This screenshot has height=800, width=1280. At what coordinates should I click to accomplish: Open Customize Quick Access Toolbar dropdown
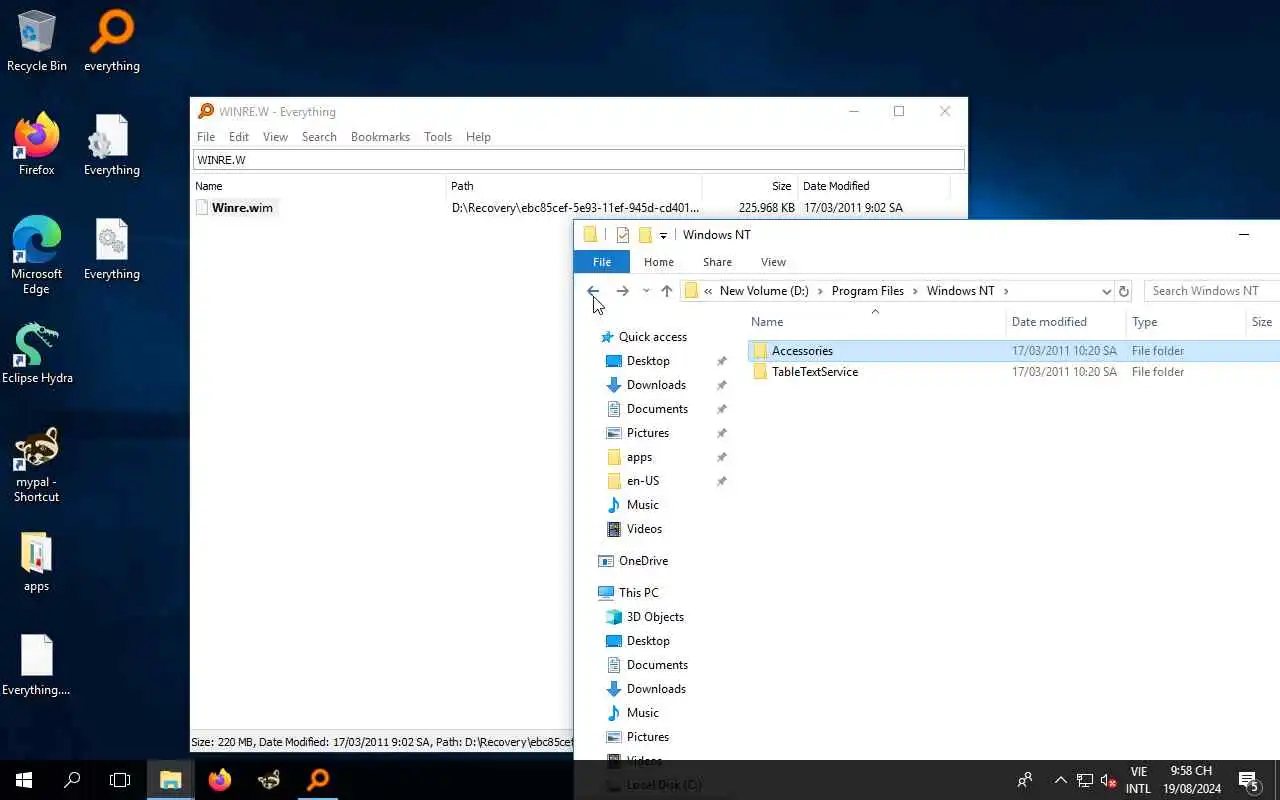pyautogui.click(x=663, y=236)
